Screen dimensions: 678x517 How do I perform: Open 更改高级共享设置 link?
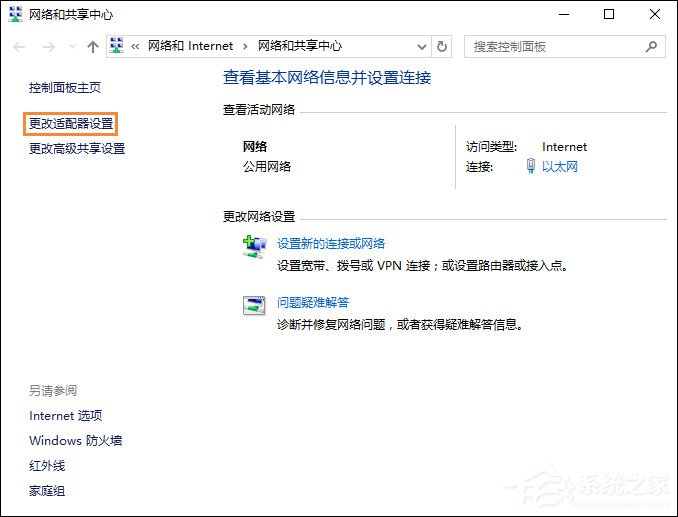[x=77, y=149]
